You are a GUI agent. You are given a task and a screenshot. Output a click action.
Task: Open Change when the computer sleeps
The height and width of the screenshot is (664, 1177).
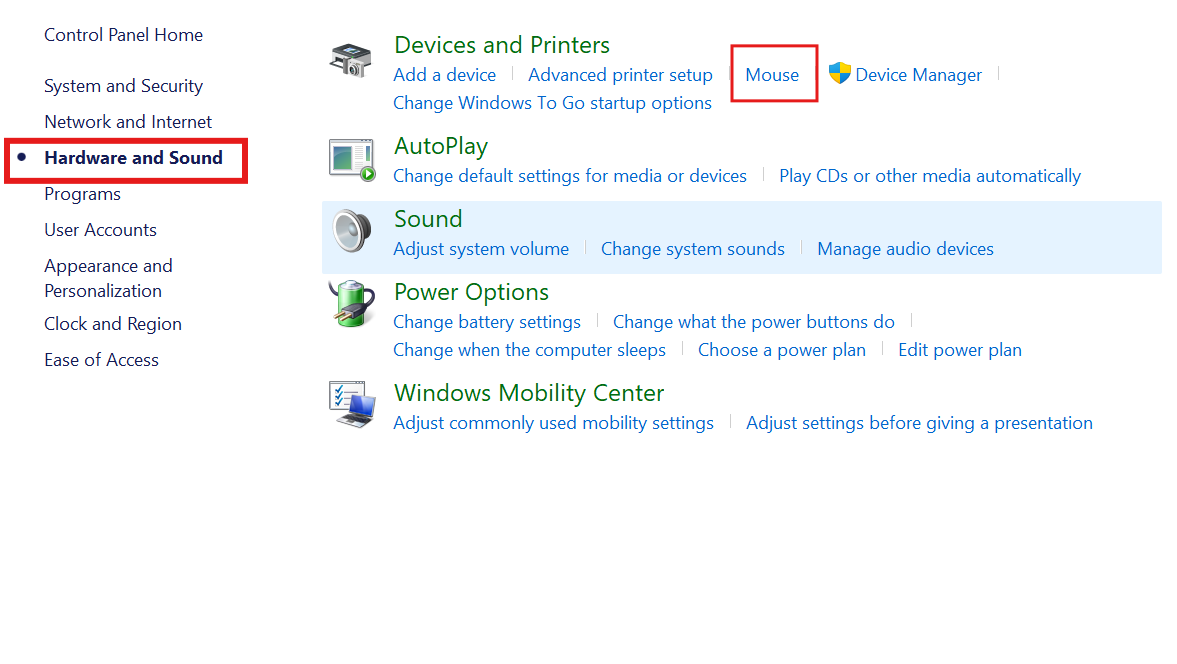pyautogui.click(x=529, y=350)
